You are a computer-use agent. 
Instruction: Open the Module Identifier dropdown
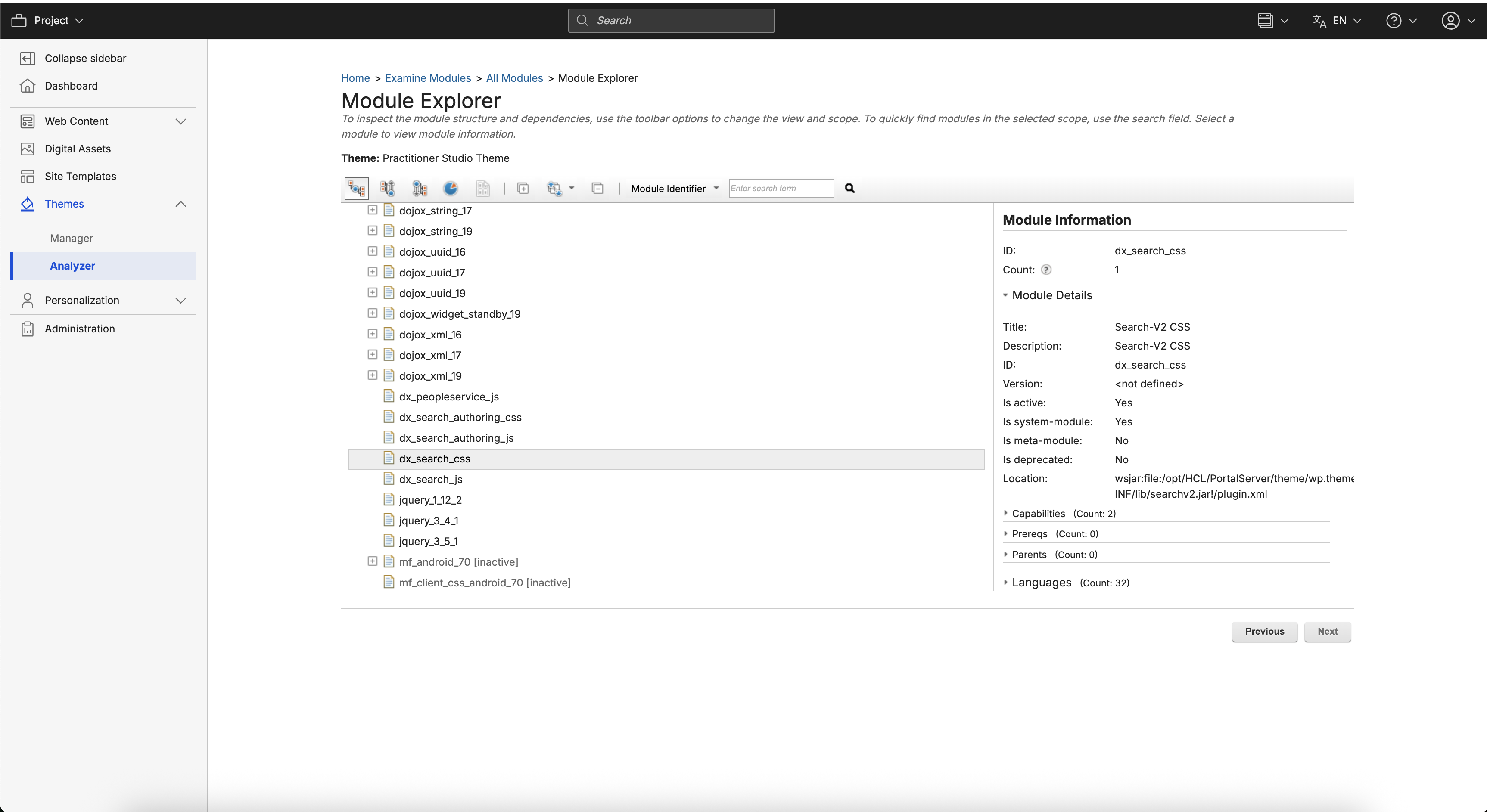674,189
